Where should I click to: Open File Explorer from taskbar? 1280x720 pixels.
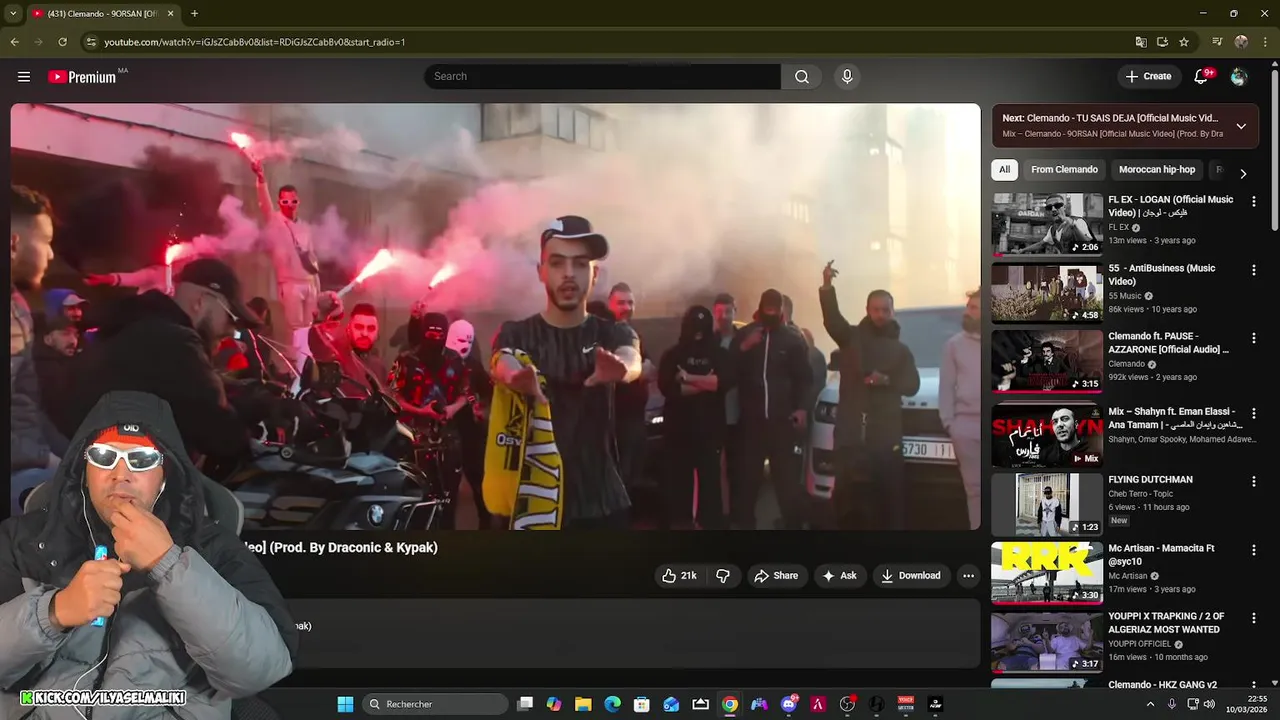[583, 704]
